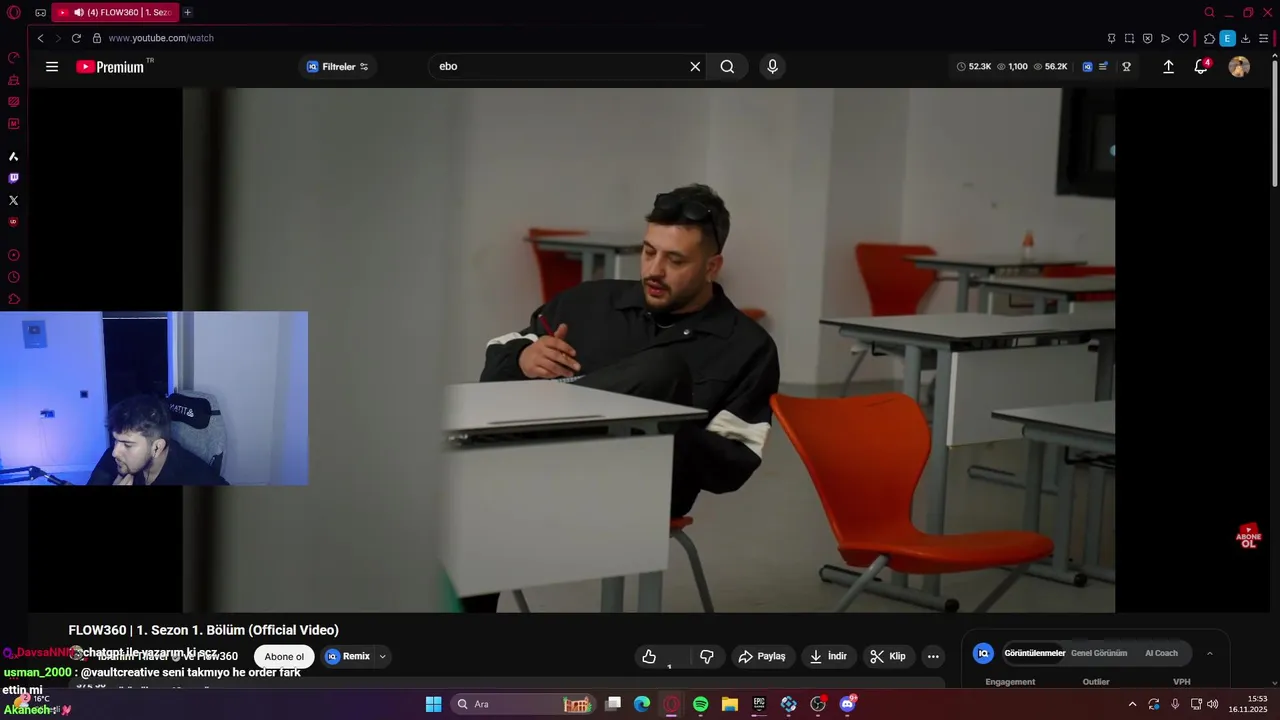
Task: Click the address bar URL
Action: point(161,38)
